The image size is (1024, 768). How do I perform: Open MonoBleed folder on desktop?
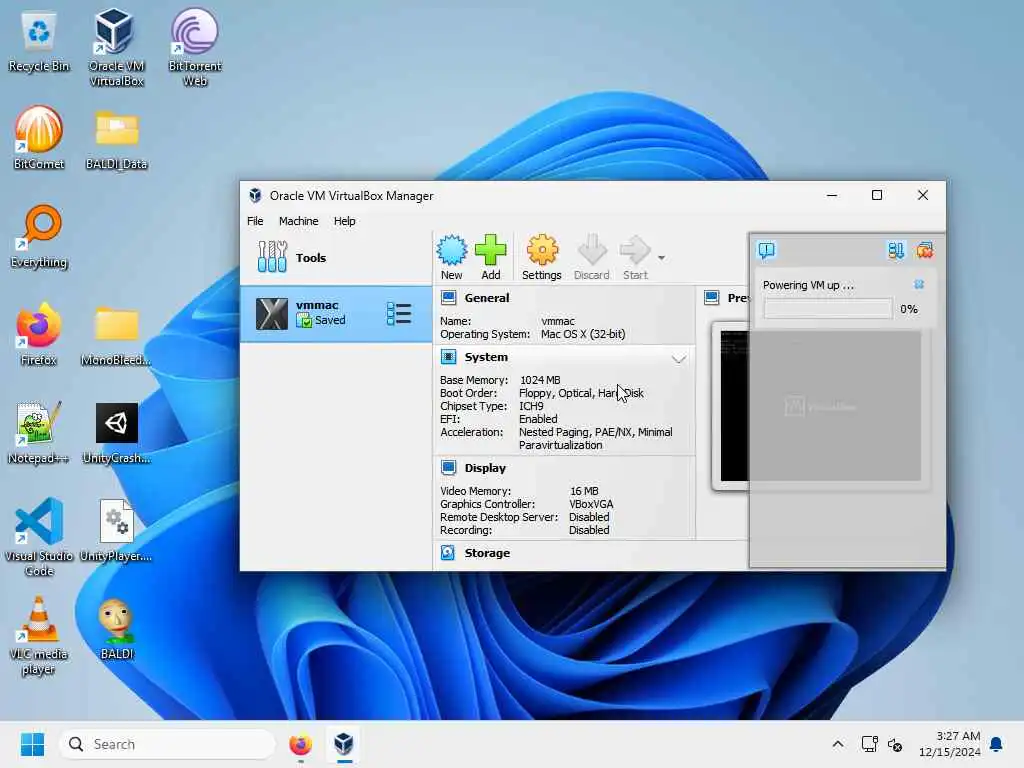tap(116, 336)
